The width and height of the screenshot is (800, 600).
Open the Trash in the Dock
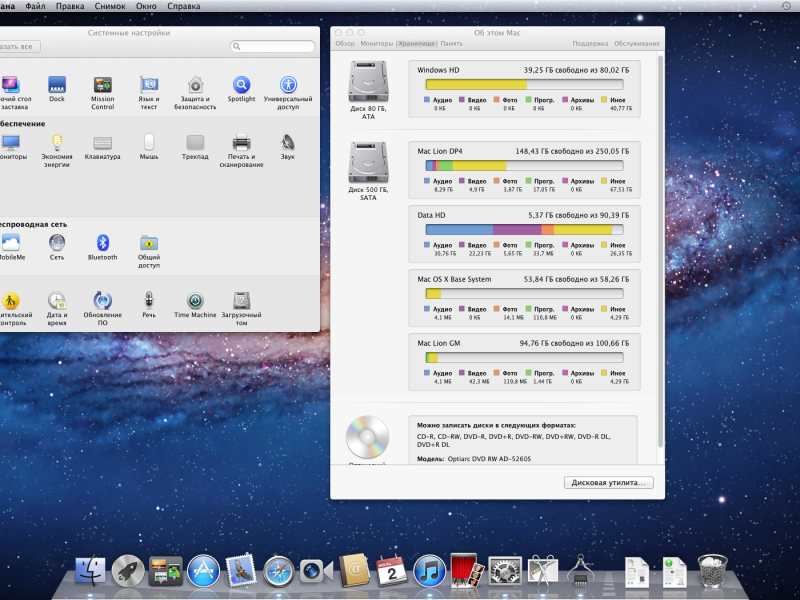click(712, 570)
